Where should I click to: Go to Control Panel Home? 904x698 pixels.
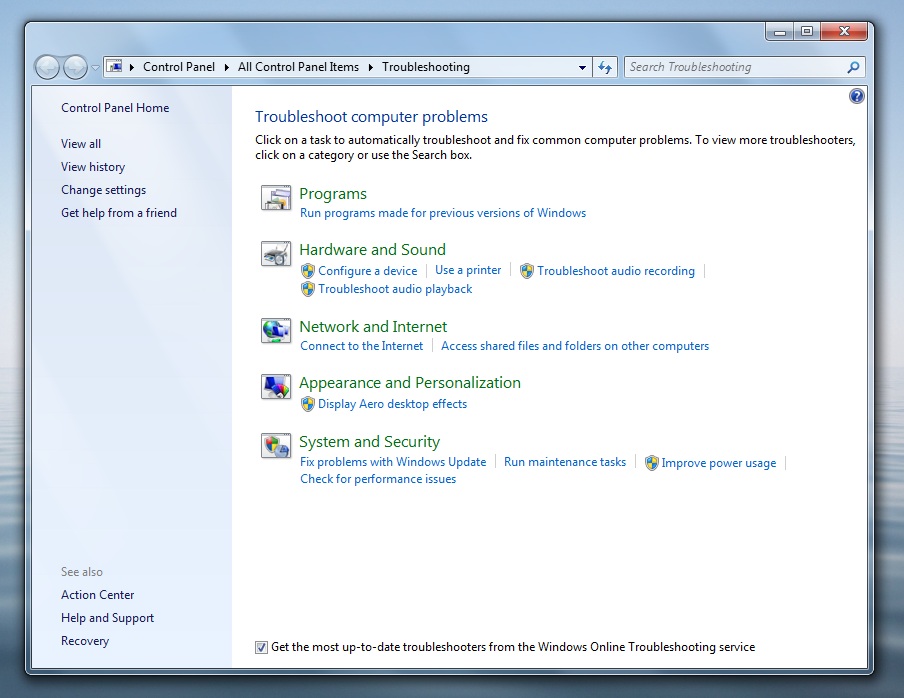[x=115, y=108]
